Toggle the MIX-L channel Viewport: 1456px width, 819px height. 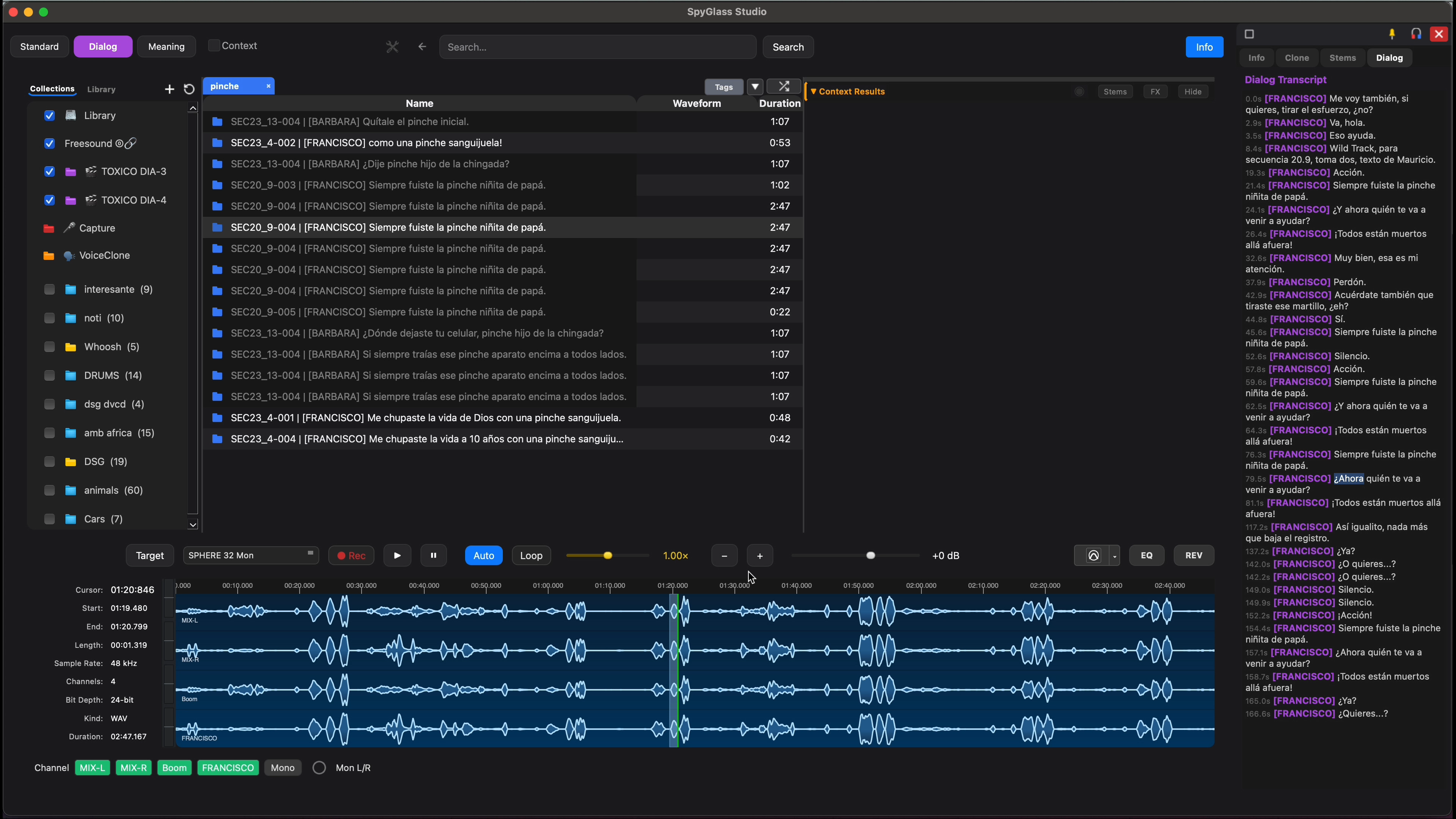tap(93, 767)
